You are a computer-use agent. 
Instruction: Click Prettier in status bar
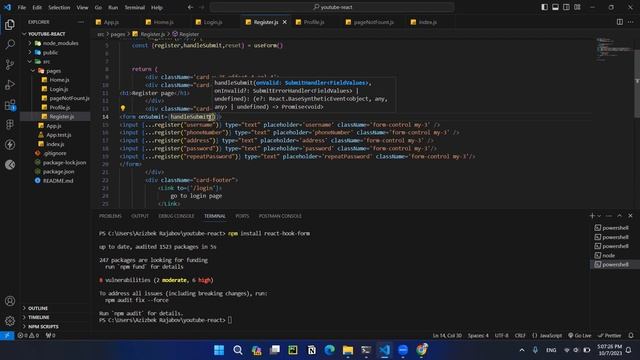click(609, 336)
